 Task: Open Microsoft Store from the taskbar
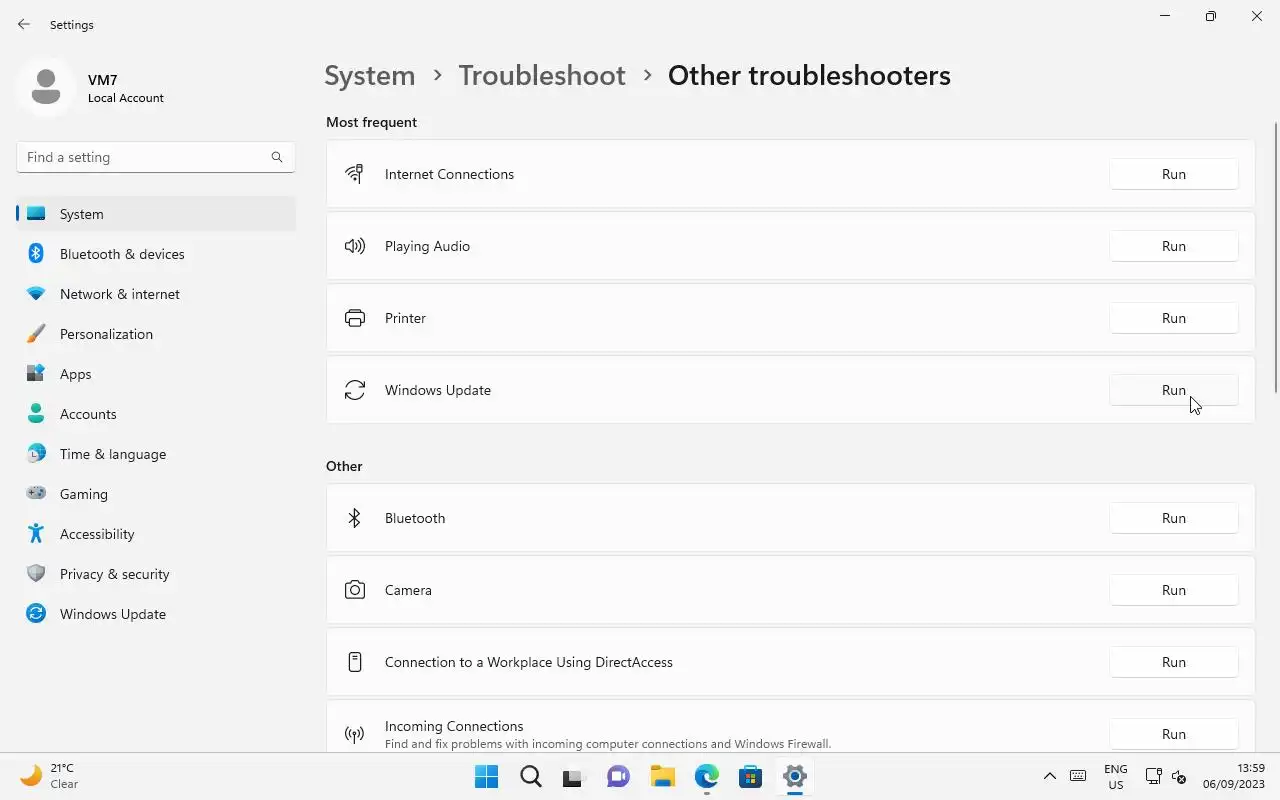(750, 776)
